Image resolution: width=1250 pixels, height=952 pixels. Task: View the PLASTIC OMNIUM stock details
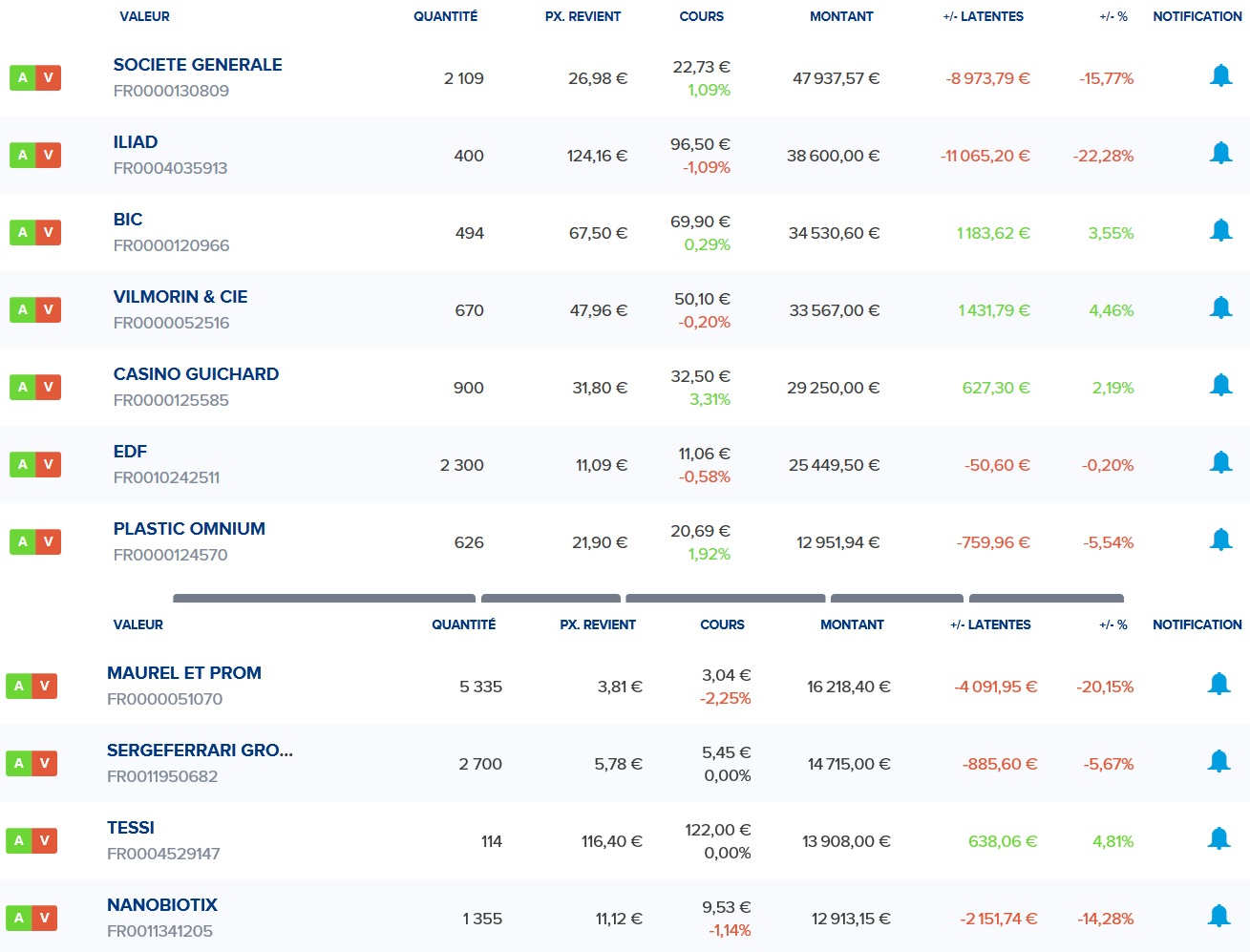189,529
